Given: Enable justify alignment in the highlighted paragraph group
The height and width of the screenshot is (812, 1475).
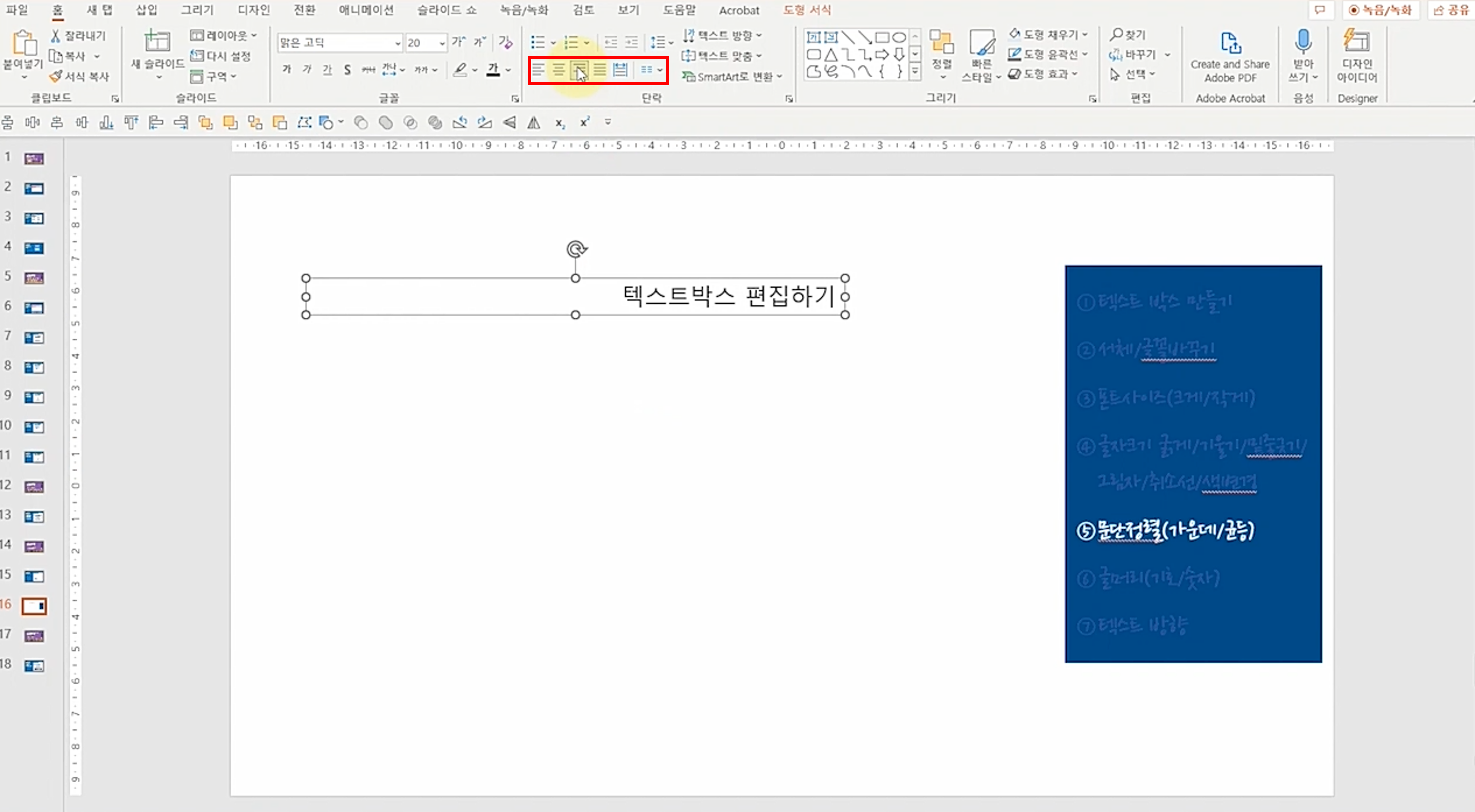Looking at the screenshot, I should (x=599, y=69).
